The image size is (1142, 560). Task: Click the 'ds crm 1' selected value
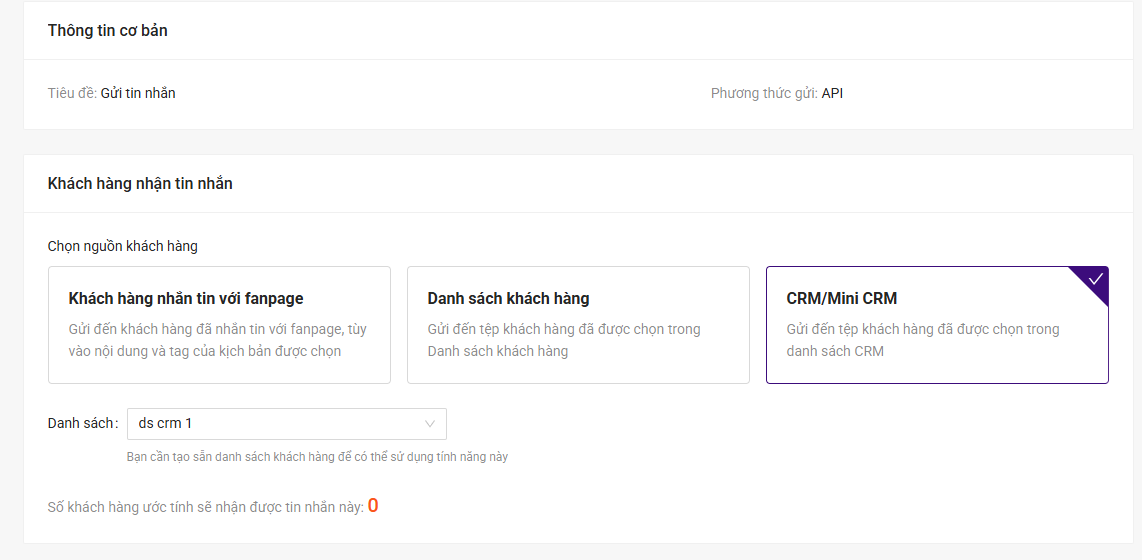click(x=165, y=424)
